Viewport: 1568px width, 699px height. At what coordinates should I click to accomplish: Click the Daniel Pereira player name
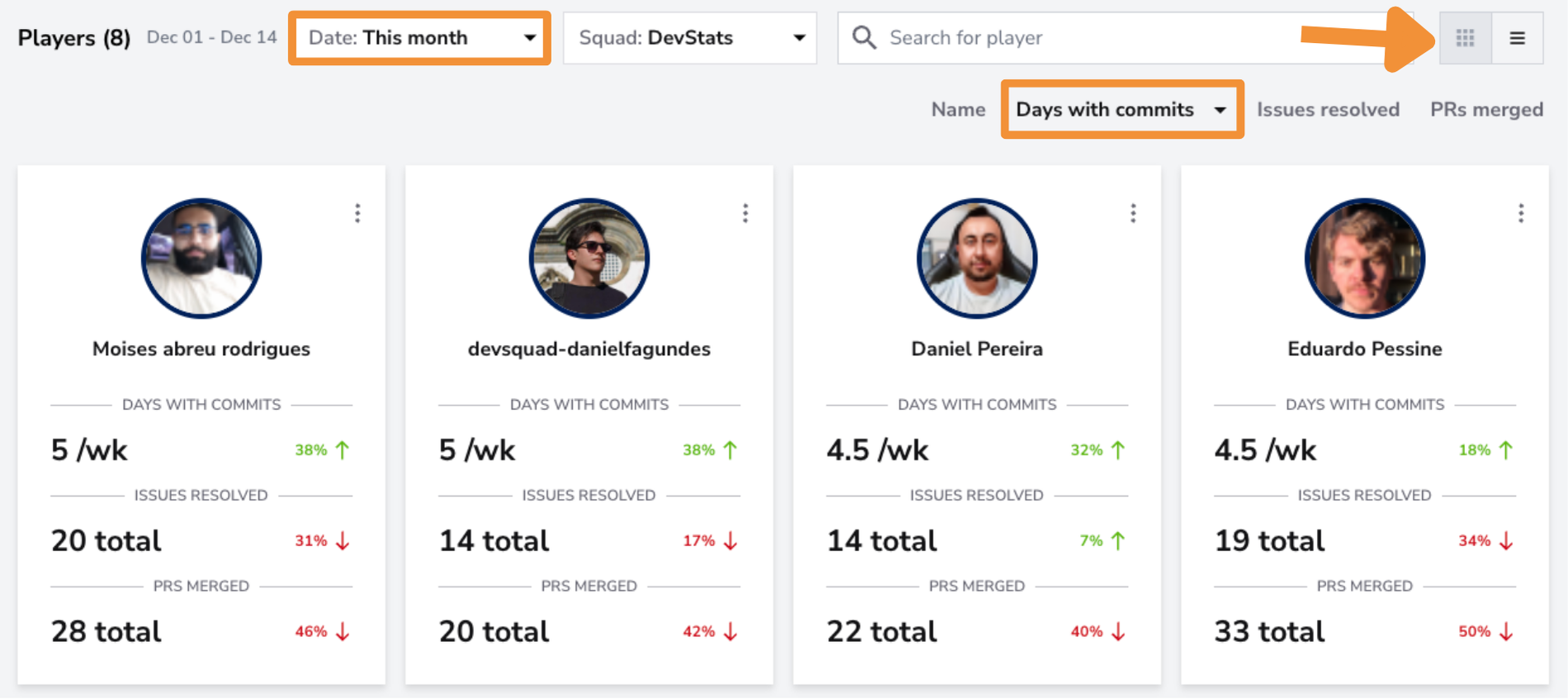pyautogui.click(x=977, y=349)
